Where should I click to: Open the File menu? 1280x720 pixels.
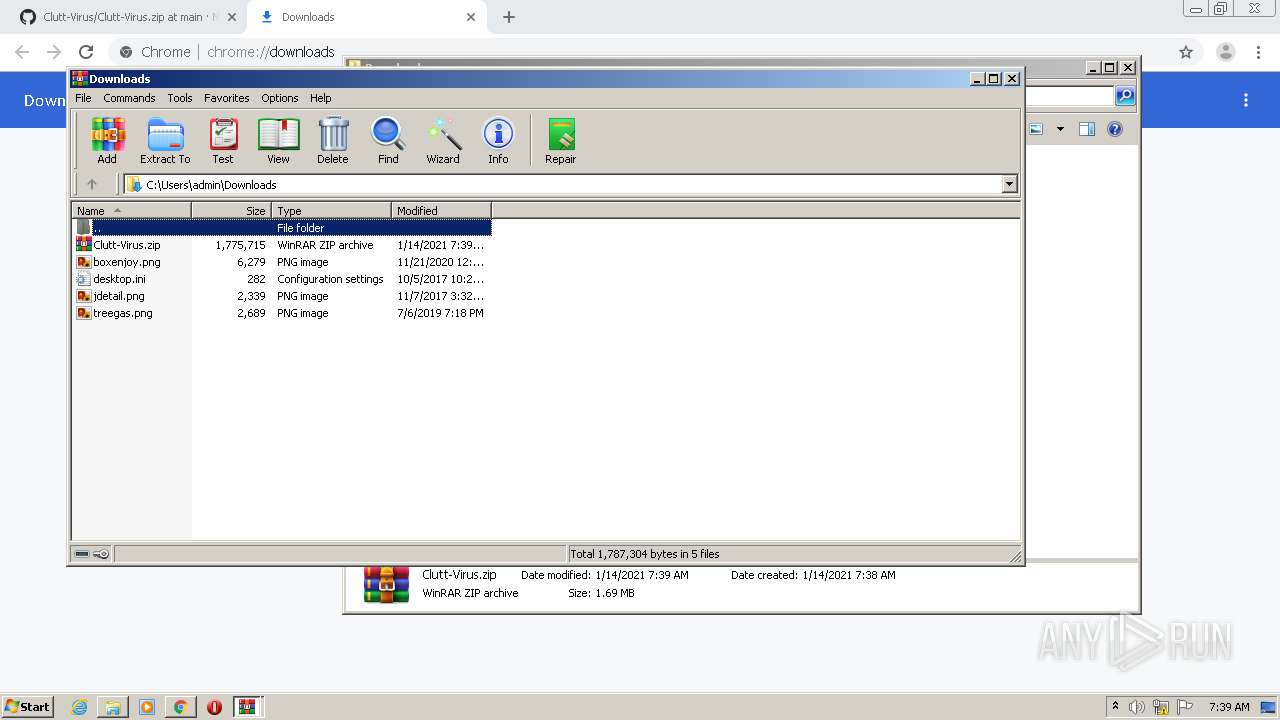(x=83, y=98)
